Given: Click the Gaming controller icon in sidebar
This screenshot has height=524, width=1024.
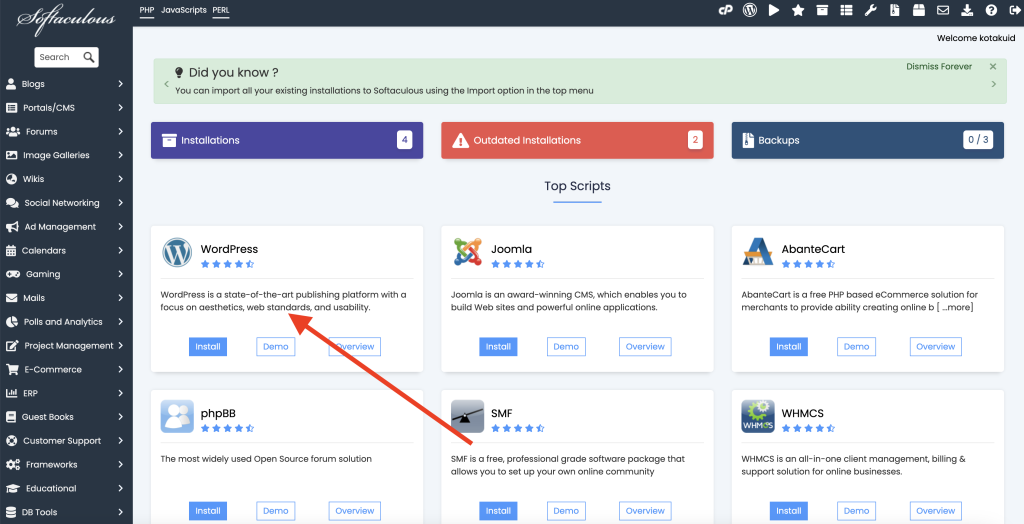Looking at the screenshot, I should tap(12, 274).
